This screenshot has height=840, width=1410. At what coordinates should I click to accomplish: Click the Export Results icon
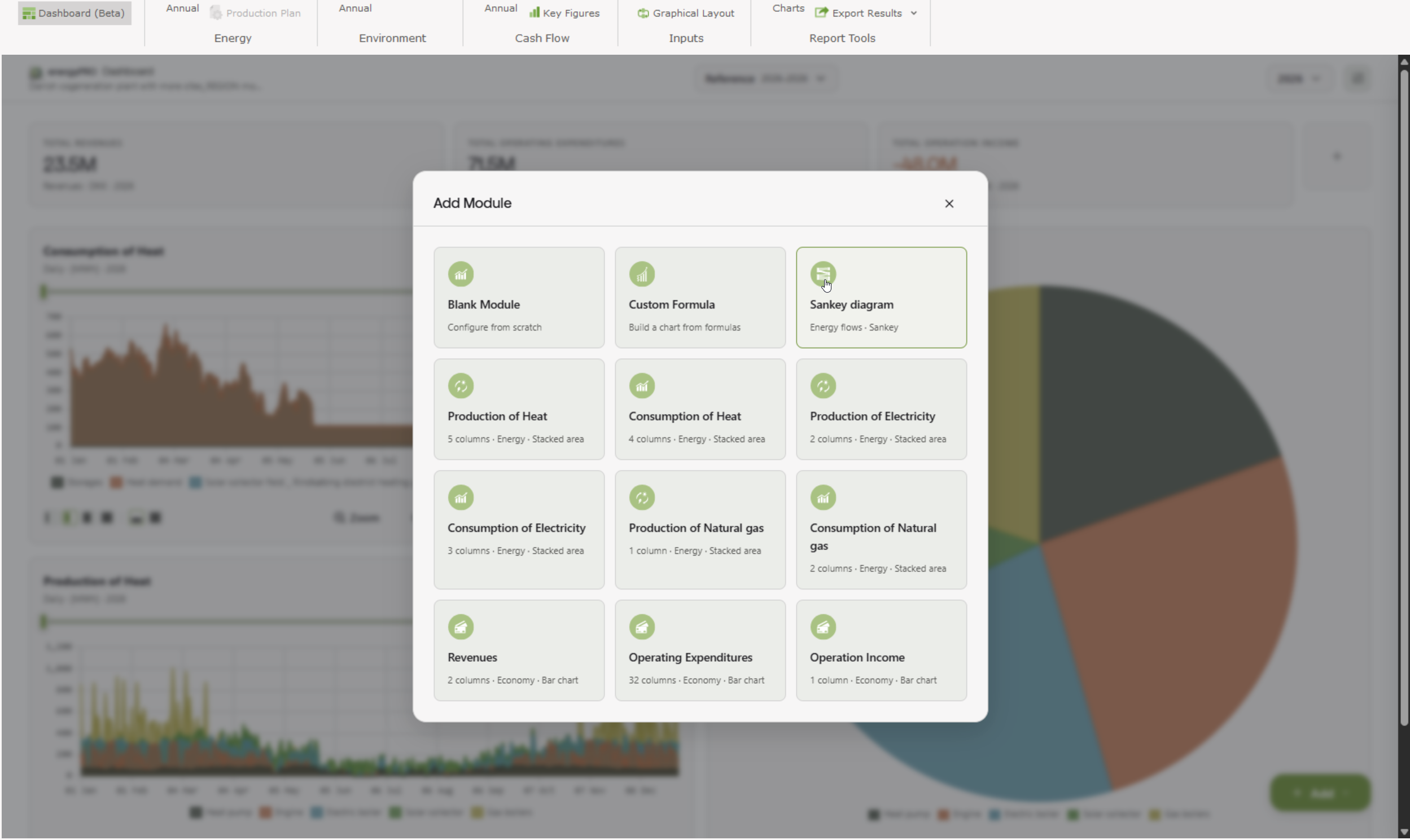click(822, 12)
